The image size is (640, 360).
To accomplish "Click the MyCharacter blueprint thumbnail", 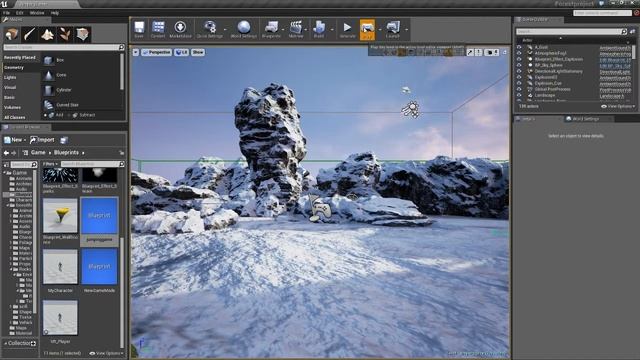I will [x=60, y=267].
